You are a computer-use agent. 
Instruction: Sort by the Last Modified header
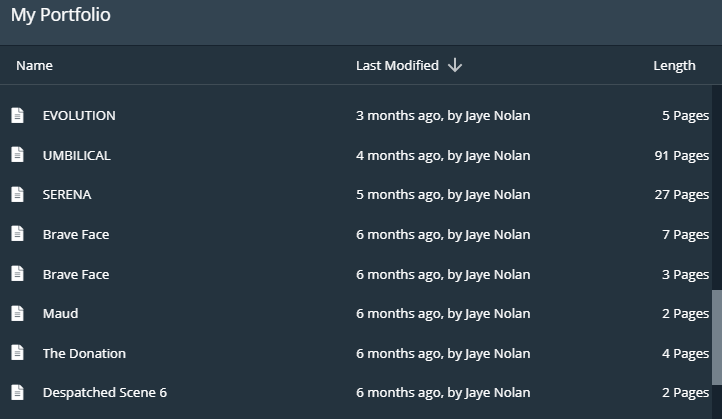397,65
